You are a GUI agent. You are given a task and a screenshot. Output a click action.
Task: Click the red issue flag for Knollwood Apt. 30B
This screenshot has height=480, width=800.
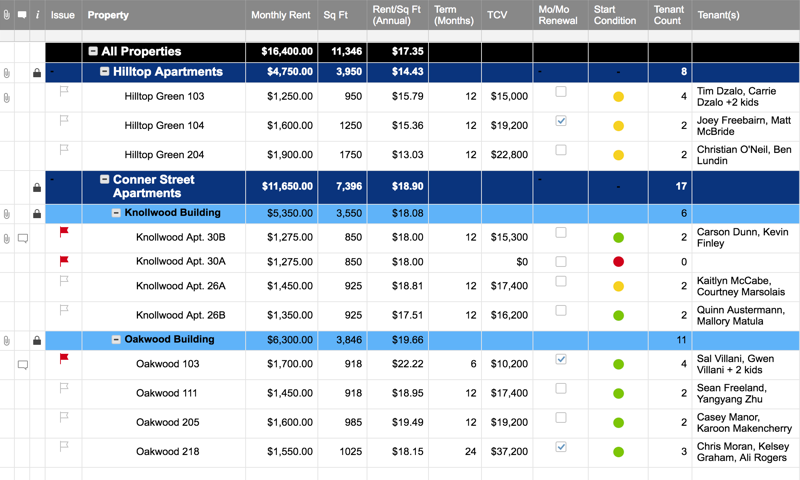coord(64,232)
